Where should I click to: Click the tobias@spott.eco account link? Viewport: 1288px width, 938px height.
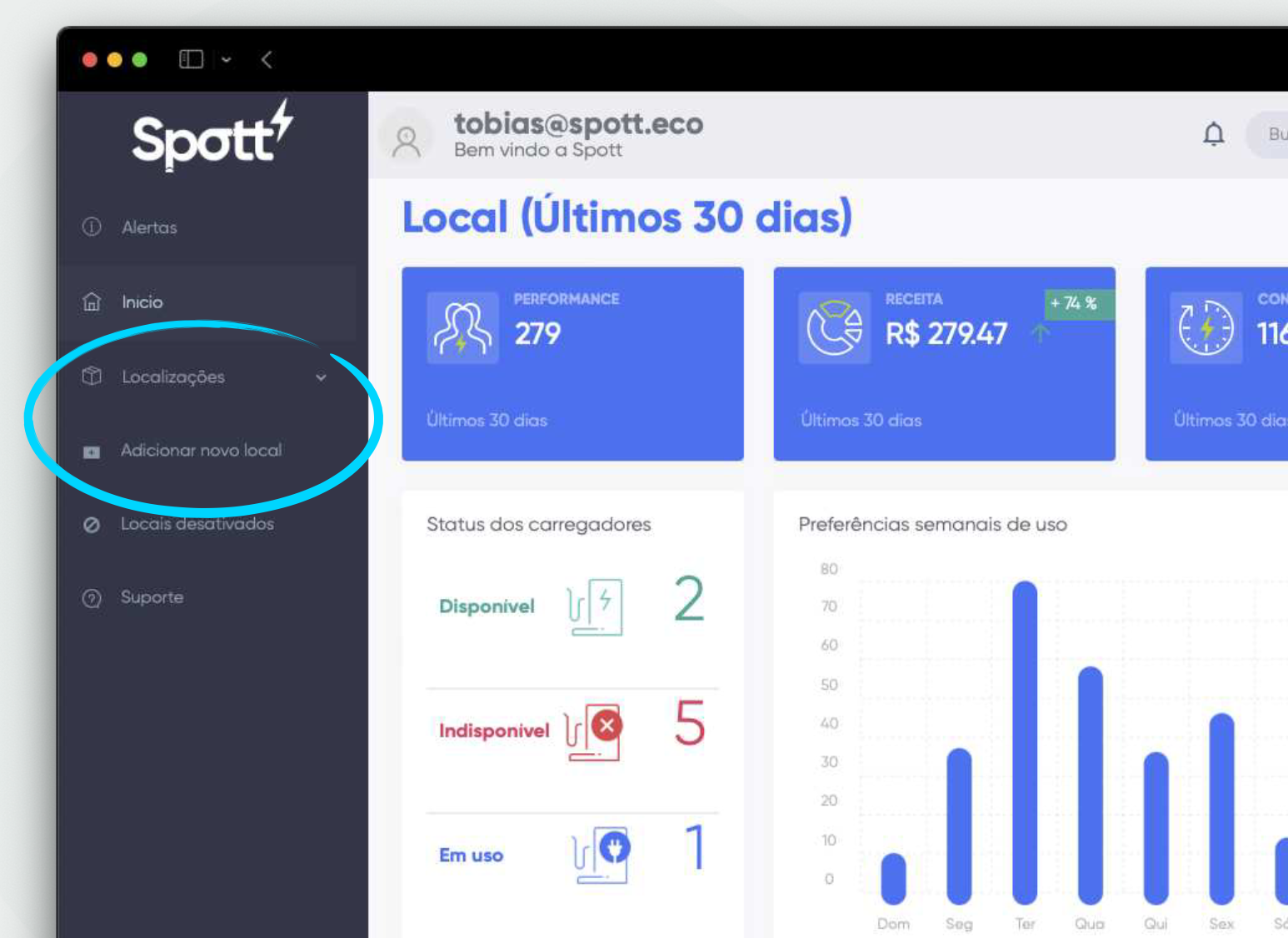tap(580, 123)
